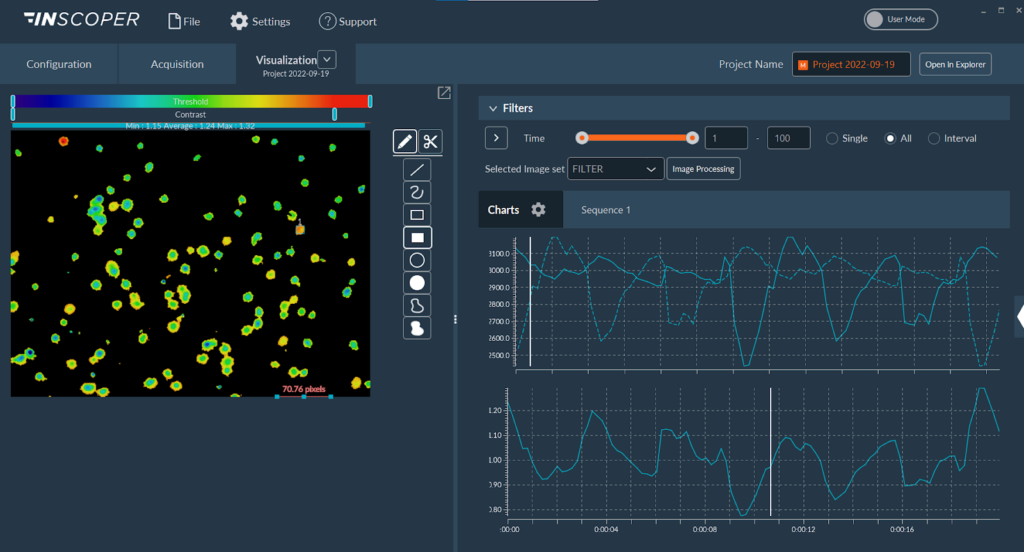
Task: Pop out the image viewer panel
Action: pos(444,93)
